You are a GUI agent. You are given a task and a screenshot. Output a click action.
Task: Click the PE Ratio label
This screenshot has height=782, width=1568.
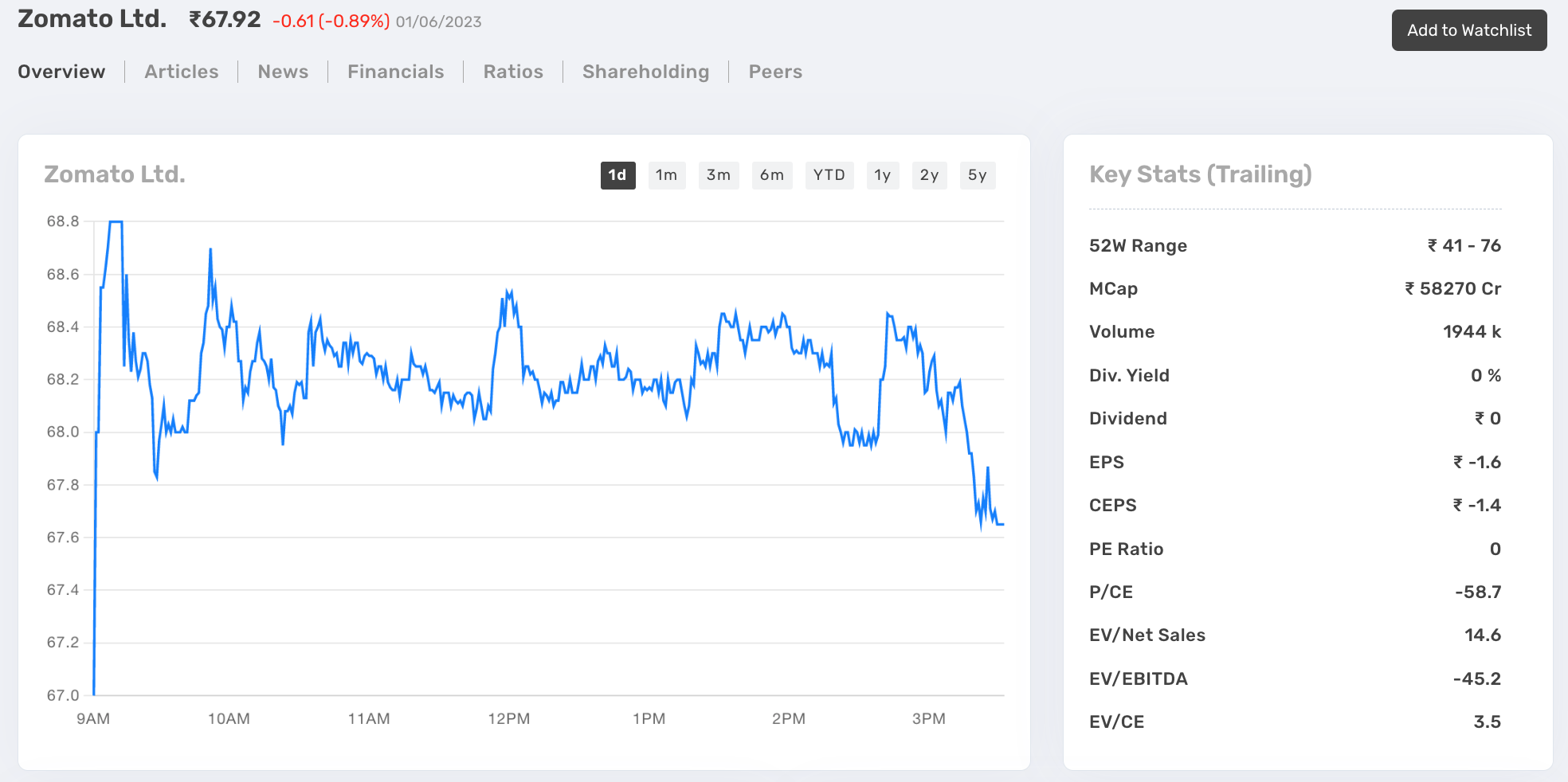(x=1126, y=549)
